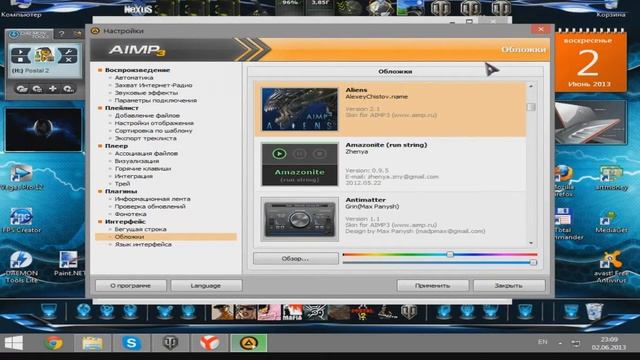Click the Windows Start button

tap(13, 343)
